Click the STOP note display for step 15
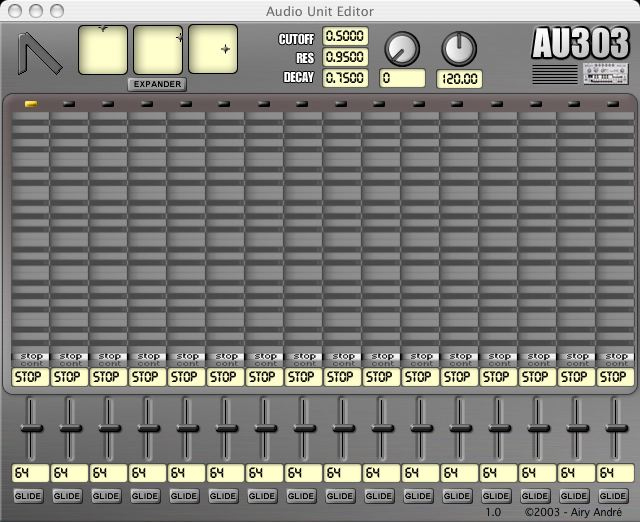Image resolution: width=640 pixels, height=522 pixels. coord(577,377)
